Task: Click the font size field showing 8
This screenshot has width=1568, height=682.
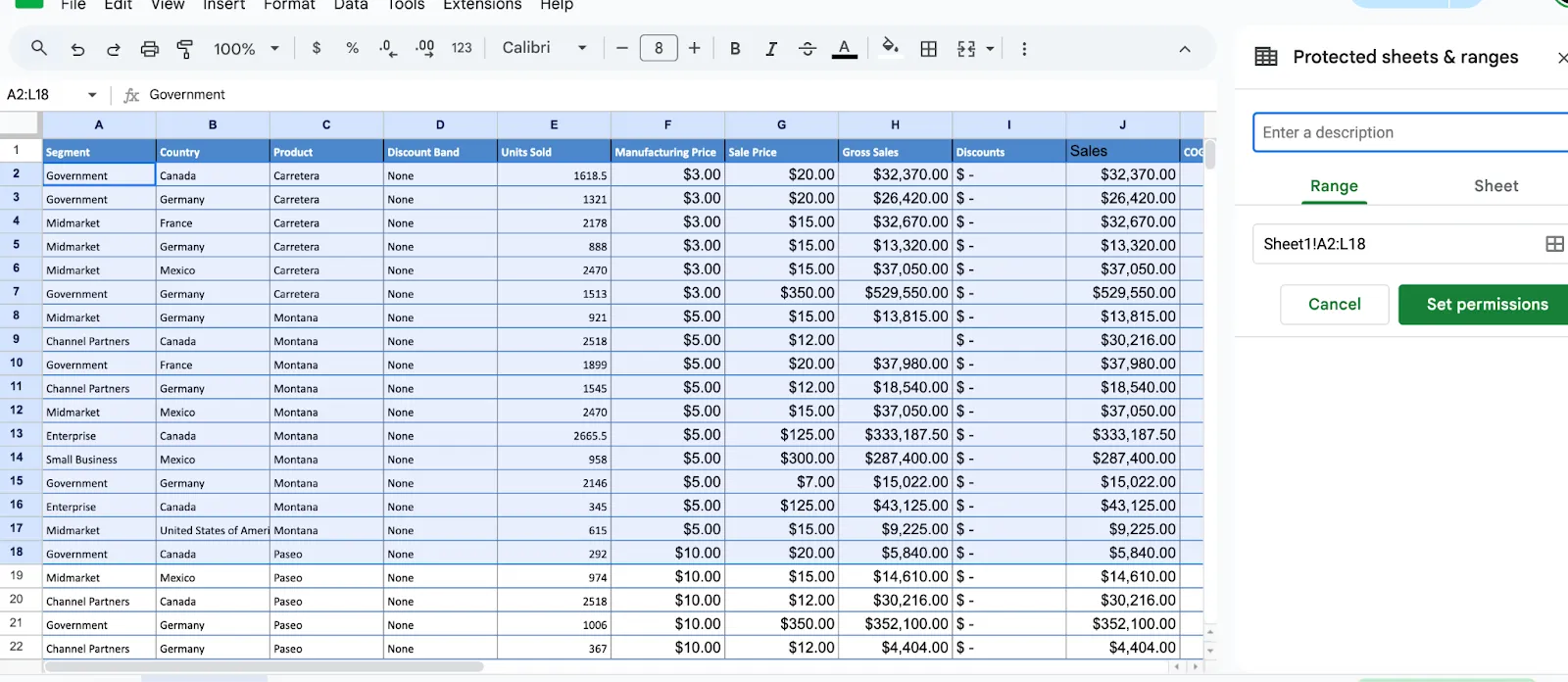Action: 659,48
